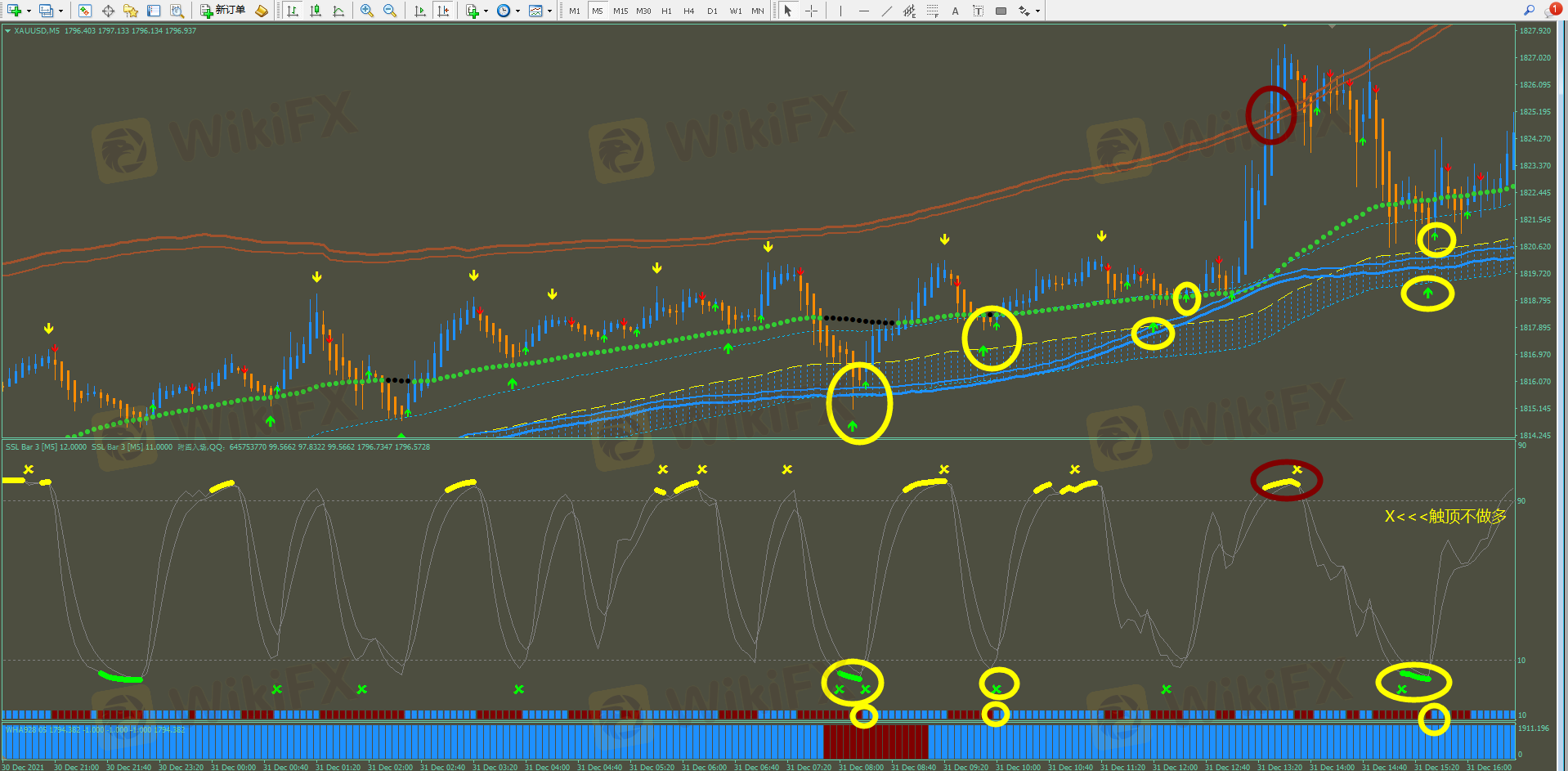This screenshot has height=771, width=1568.
Task: Click the gray chart shift triangle marker
Action: tap(1332, 27)
